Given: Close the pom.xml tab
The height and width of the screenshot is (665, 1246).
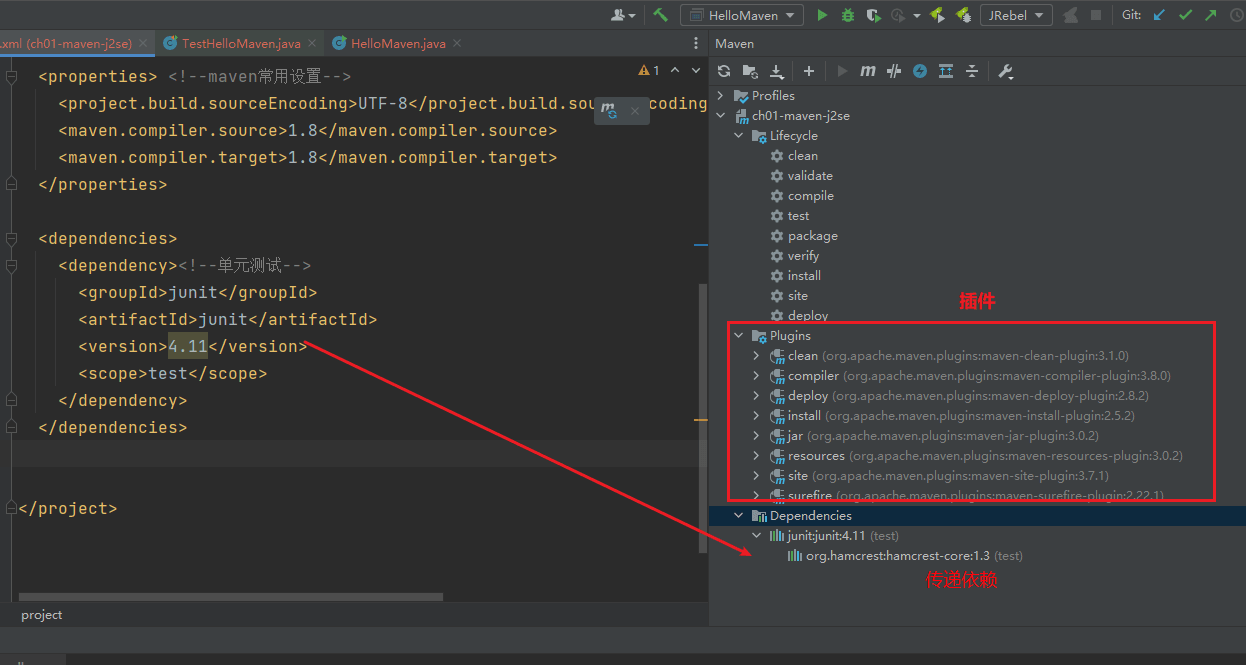Looking at the screenshot, I should tap(143, 43).
